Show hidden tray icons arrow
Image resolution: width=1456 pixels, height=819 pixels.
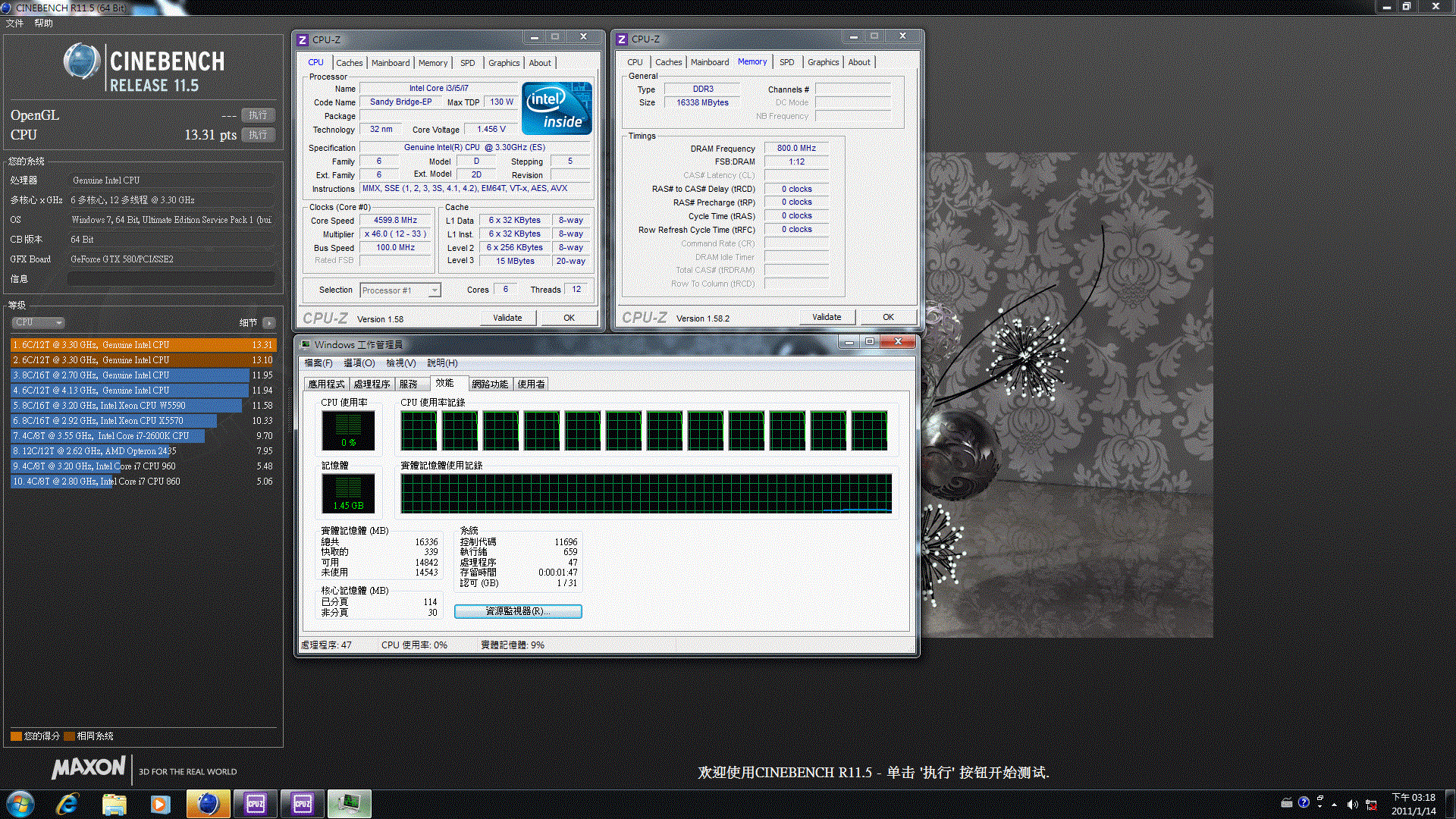coord(1334,805)
